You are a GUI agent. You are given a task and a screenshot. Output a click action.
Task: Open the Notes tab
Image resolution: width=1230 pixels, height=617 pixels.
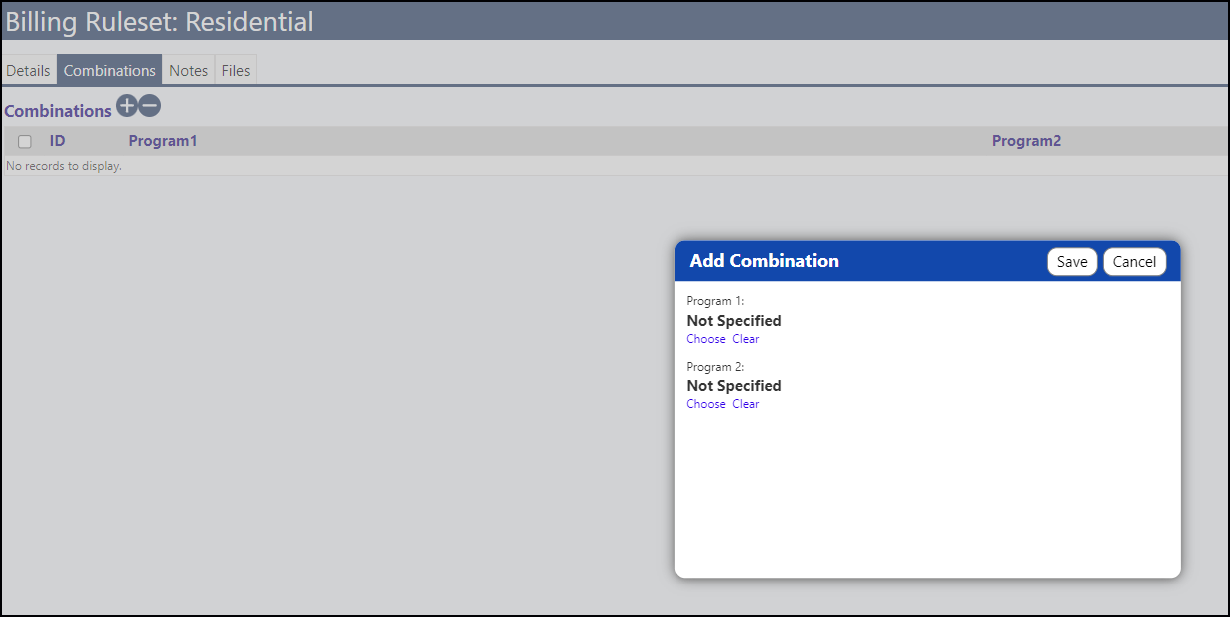[189, 70]
